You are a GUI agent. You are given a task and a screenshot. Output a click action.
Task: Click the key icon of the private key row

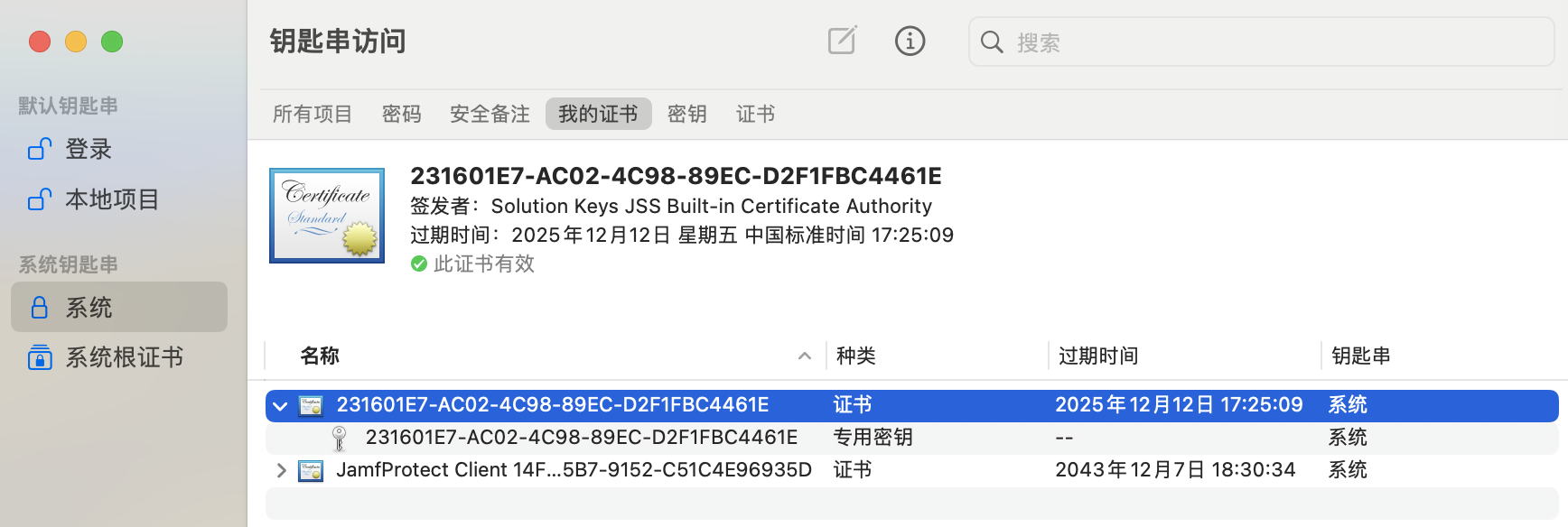pos(340,438)
